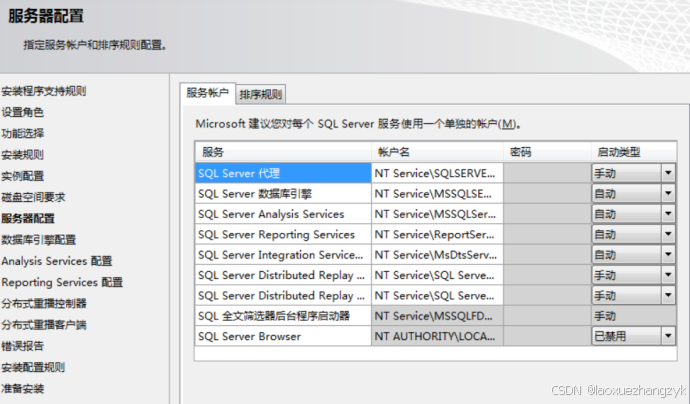This screenshot has height=404, width=690.
Task: Click the Microsoft 建议 separate account hint text
Action: (x=358, y=124)
